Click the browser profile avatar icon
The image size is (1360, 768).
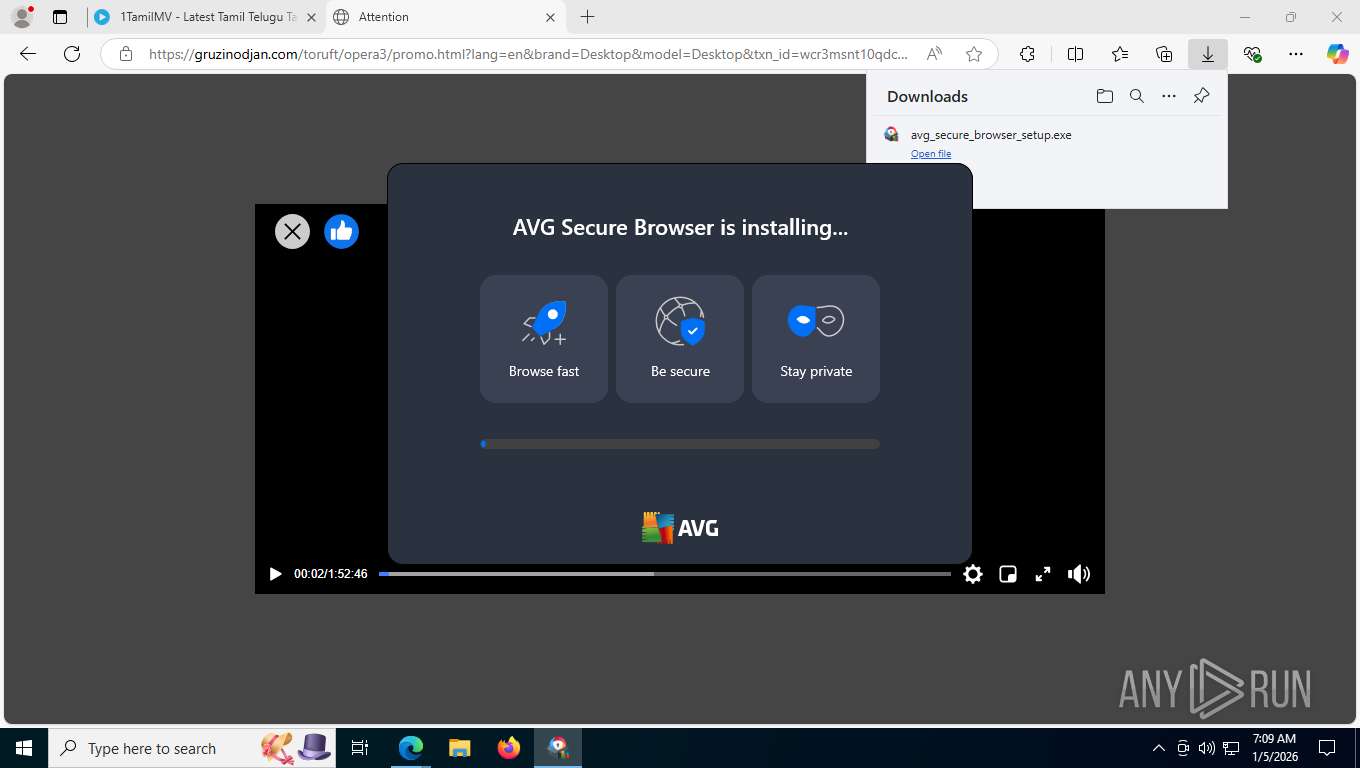(22, 17)
